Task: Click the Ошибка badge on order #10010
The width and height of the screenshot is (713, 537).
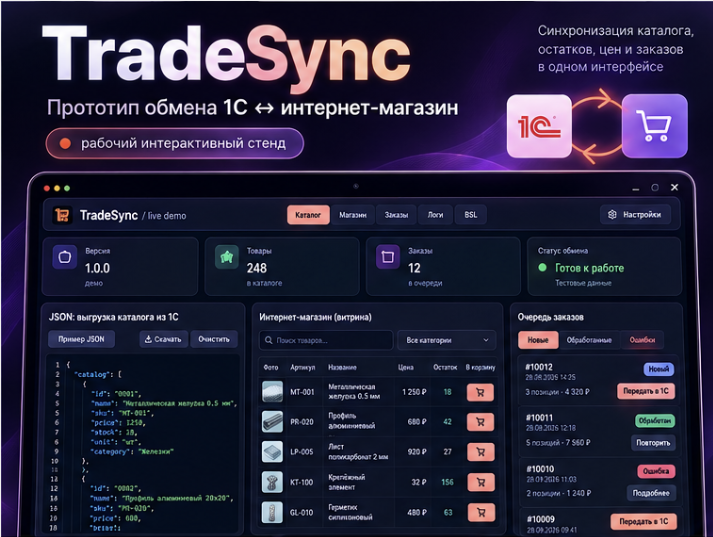Action: [x=656, y=471]
